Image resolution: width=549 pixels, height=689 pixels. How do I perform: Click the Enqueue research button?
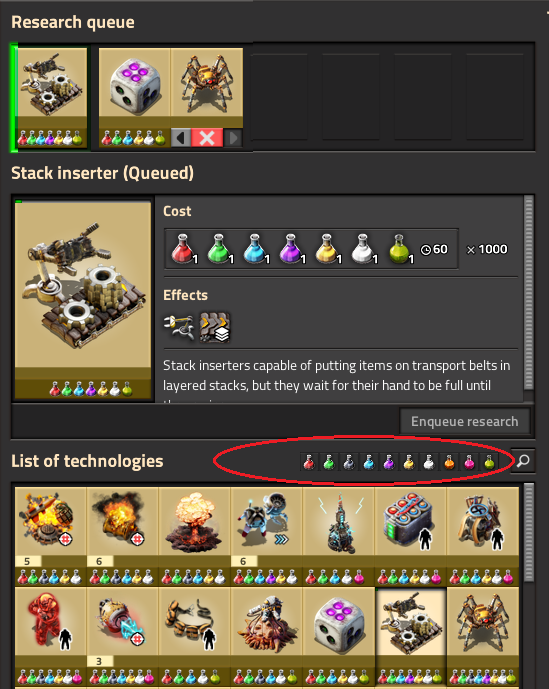[x=465, y=421]
